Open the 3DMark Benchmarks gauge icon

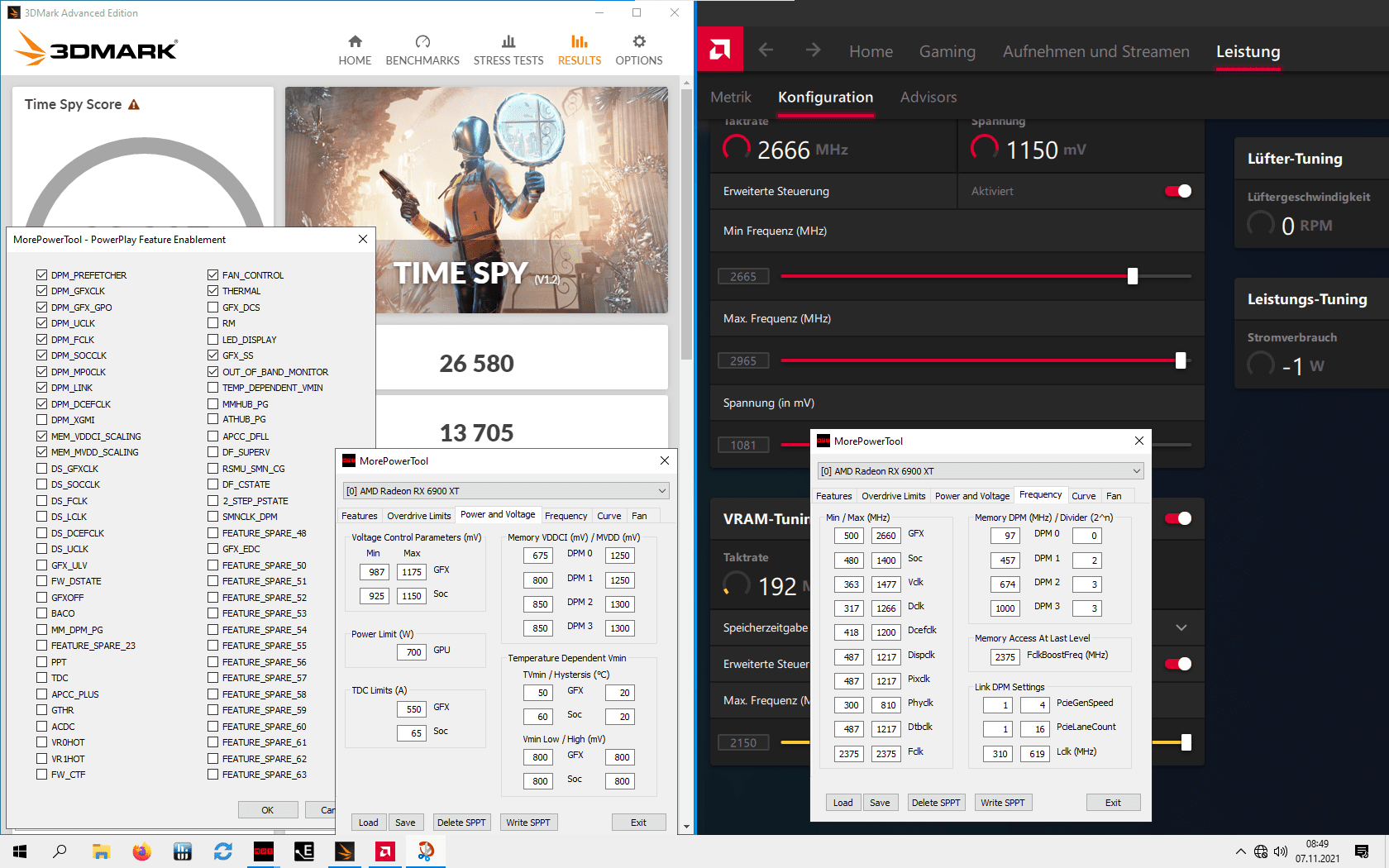tap(422, 41)
